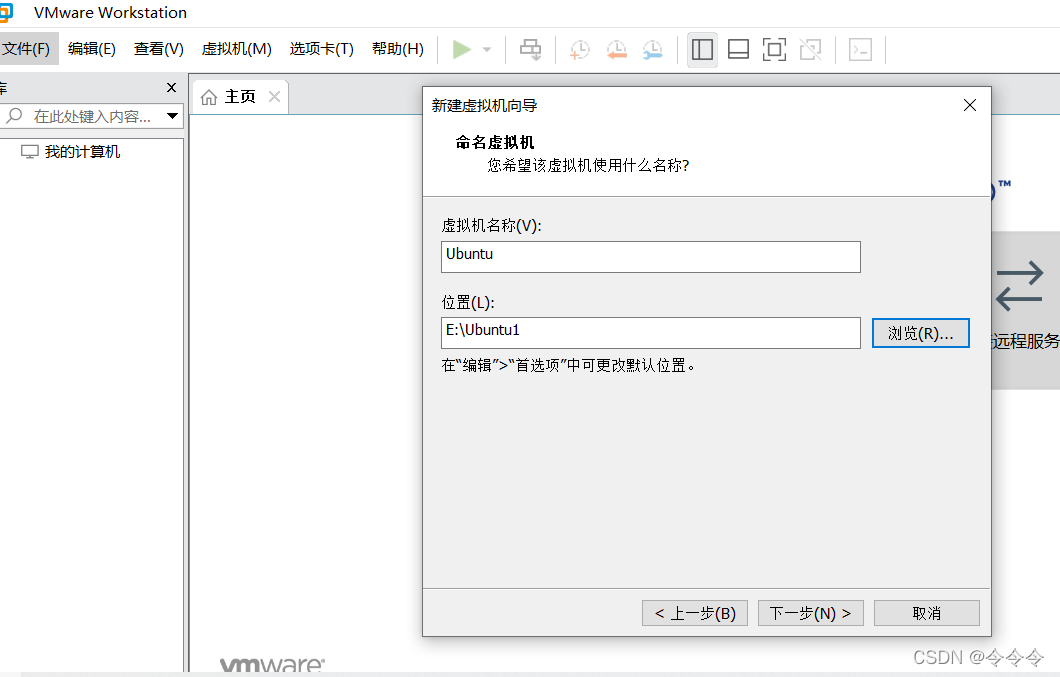This screenshot has height=677, width=1060.
Task: Open the library search filter dropdown
Action: tap(172, 116)
